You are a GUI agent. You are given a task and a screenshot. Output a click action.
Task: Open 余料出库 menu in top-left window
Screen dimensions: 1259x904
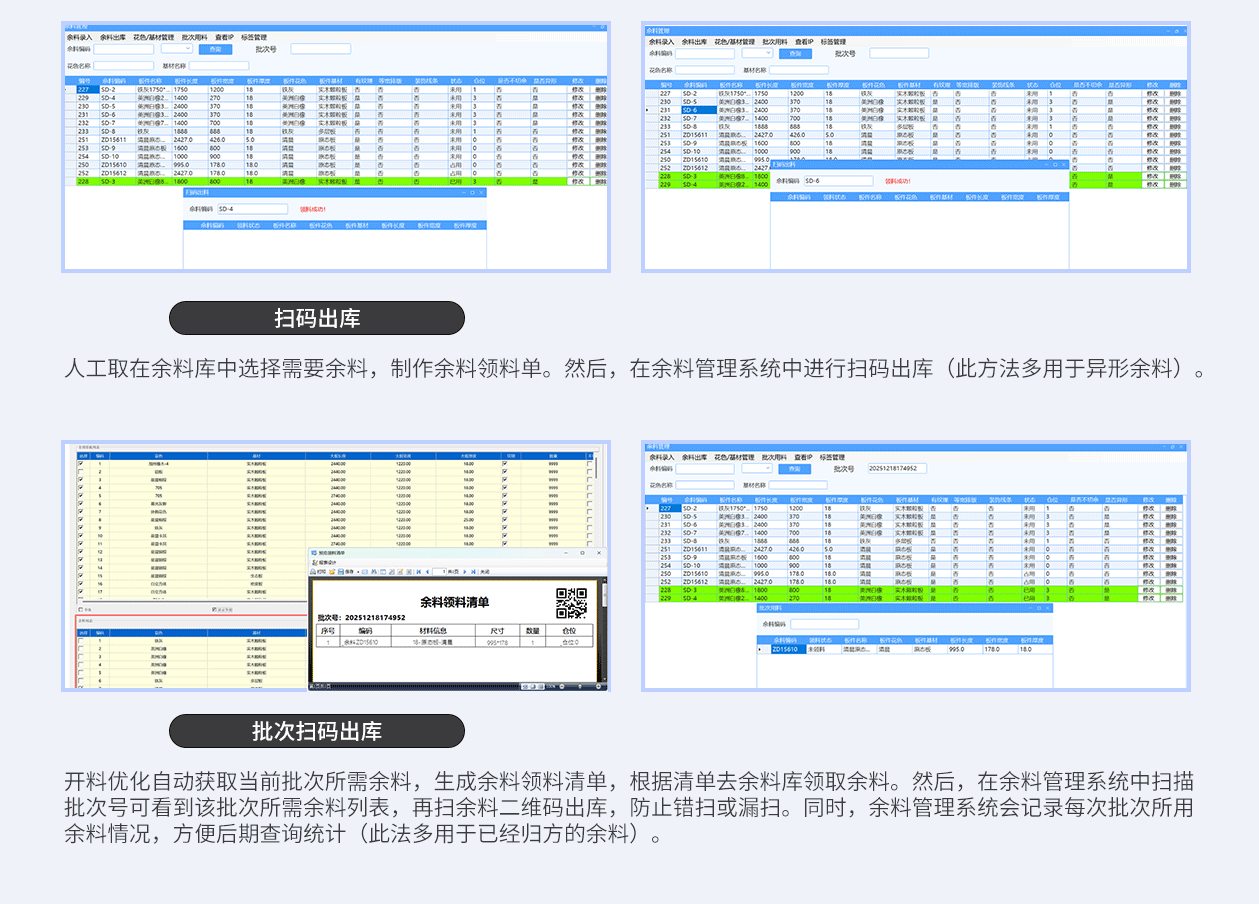coord(112,37)
